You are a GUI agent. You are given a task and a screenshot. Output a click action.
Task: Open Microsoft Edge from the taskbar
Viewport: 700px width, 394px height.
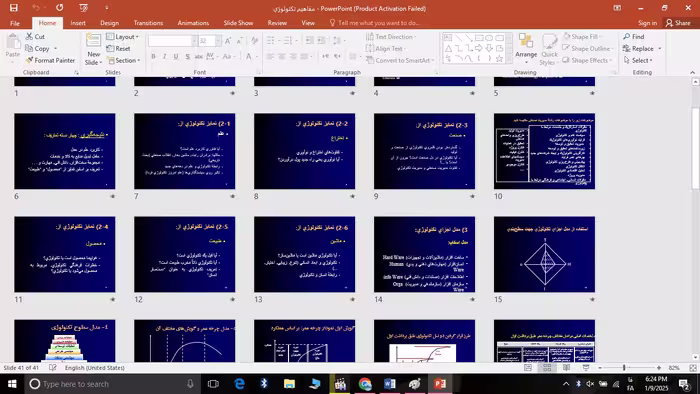pos(239,384)
